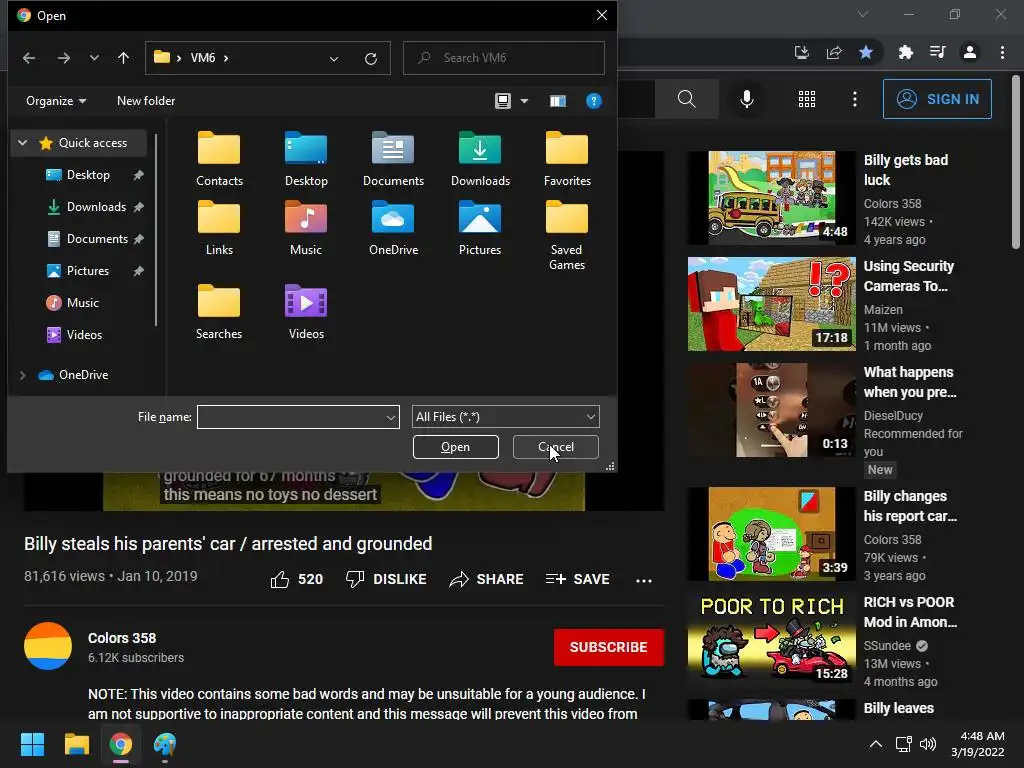
Task: Click the YouTube voice search microphone
Action: (x=747, y=99)
